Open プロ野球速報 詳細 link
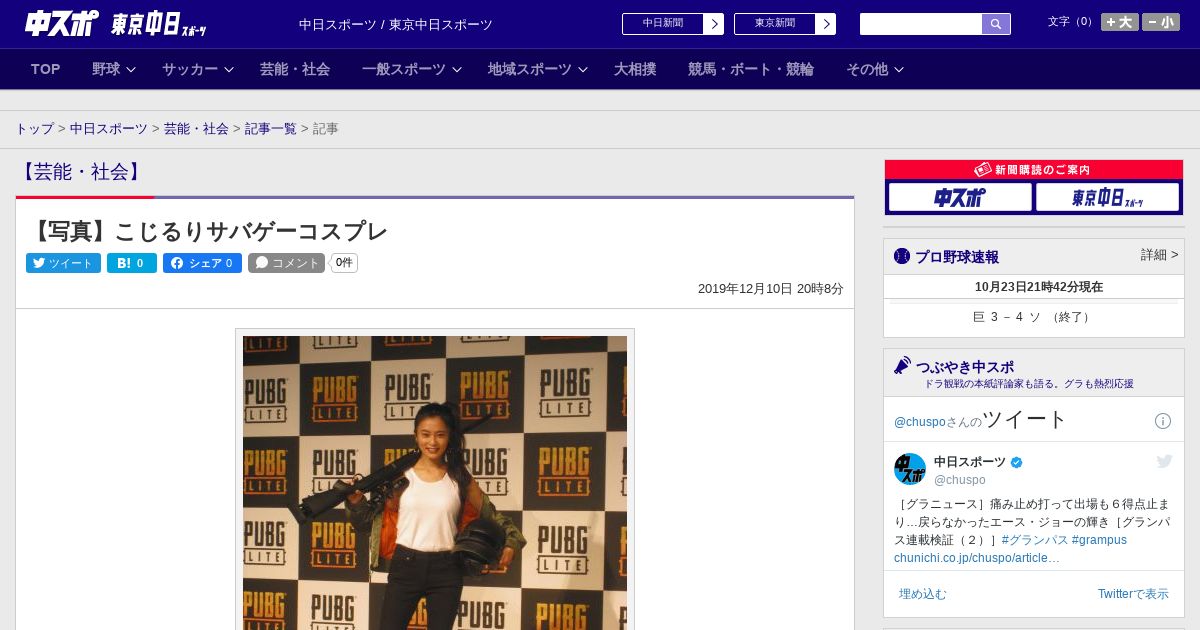1200x630 pixels. tap(1160, 255)
